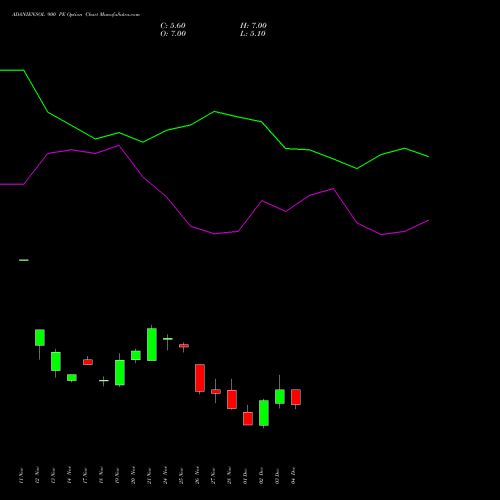
Task: Select the green candlestick for 13 Nov
Action: click(56, 361)
